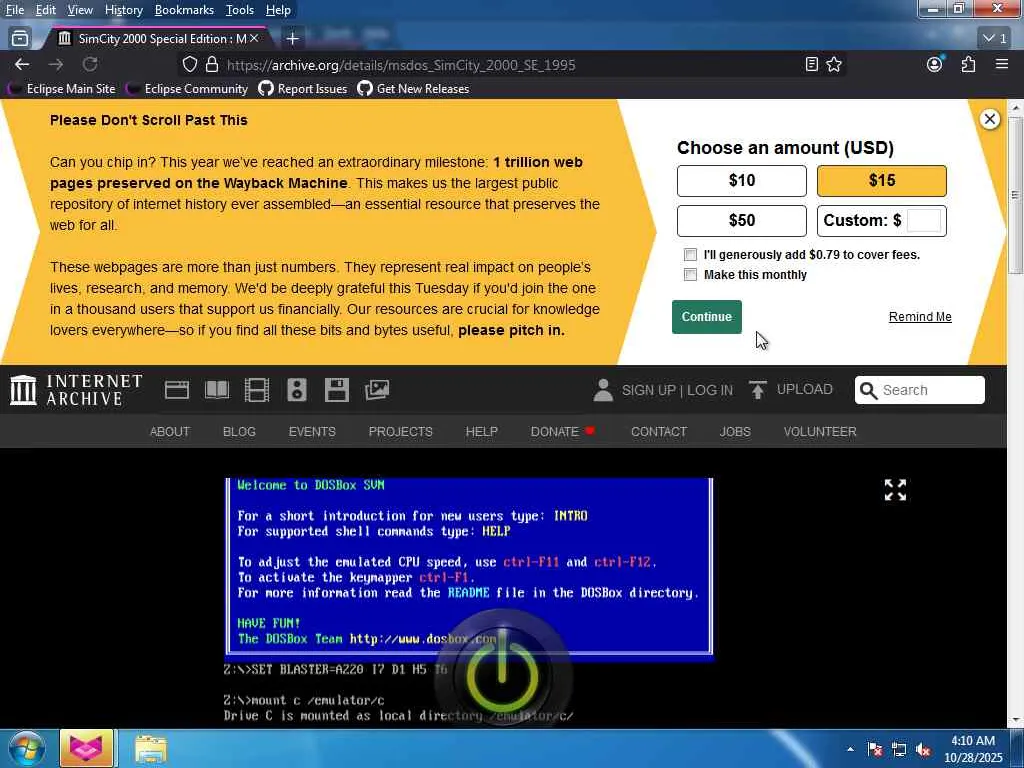This screenshot has height=768, width=1024.
Task: Click the Remind Me link
Action: [x=920, y=317]
